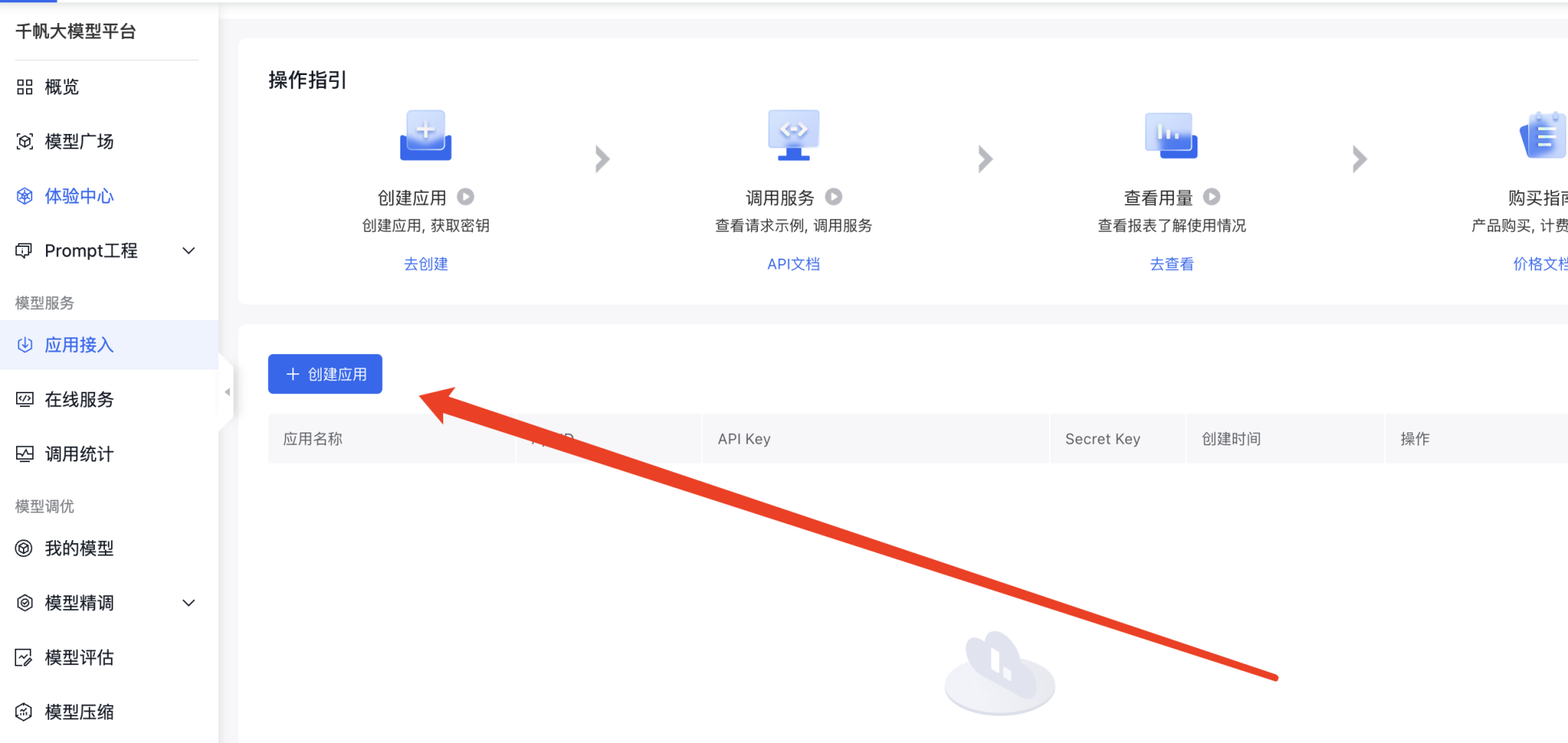
Task: Go to 体验中心 in sidebar
Action: click(x=78, y=197)
